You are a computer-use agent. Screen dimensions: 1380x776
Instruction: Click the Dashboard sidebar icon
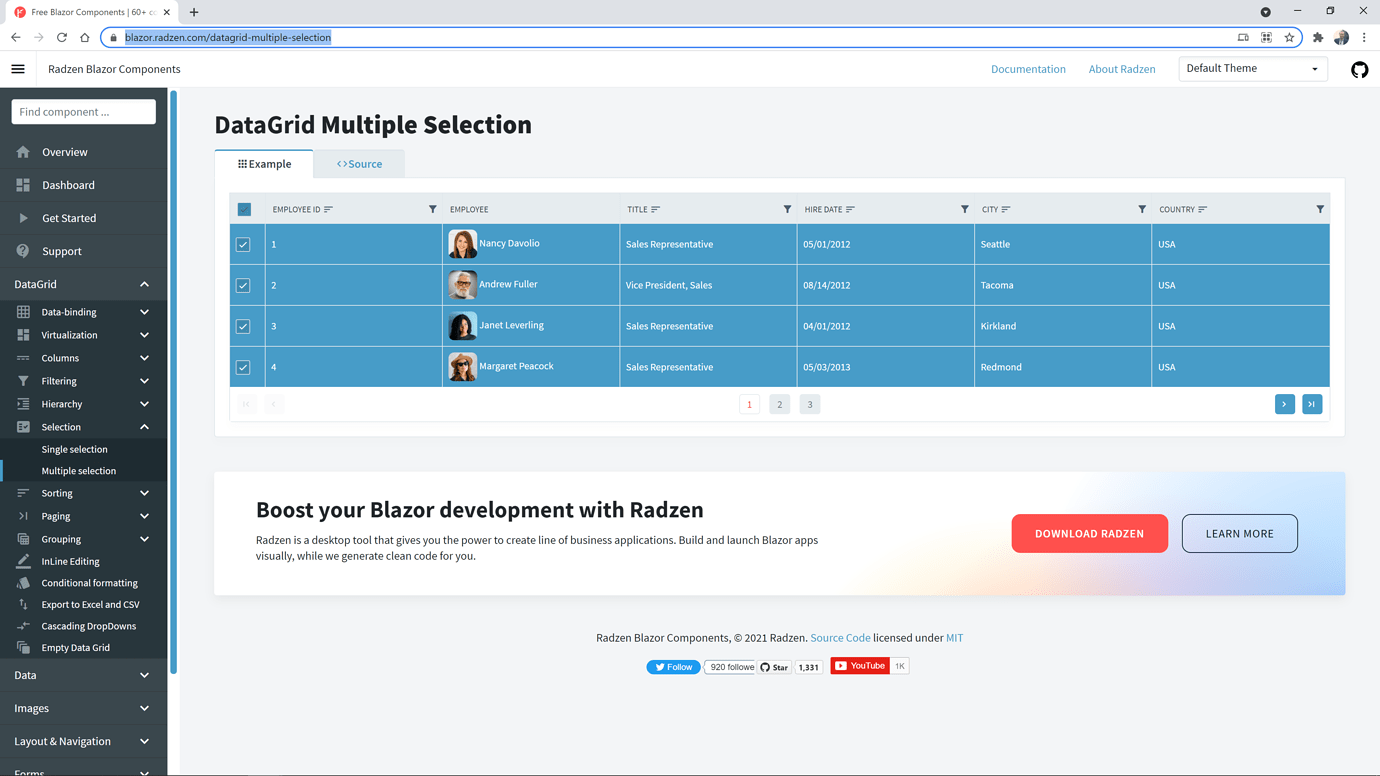23,185
